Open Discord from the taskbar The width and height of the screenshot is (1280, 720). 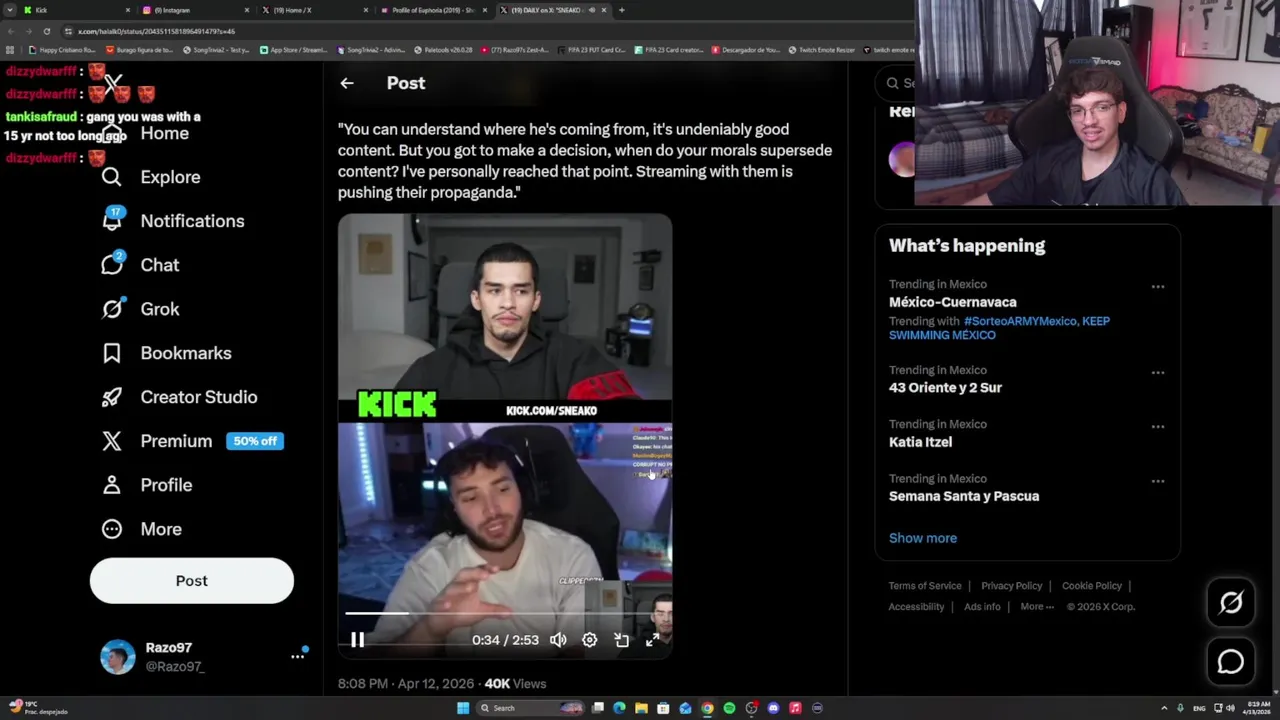[x=773, y=708]
